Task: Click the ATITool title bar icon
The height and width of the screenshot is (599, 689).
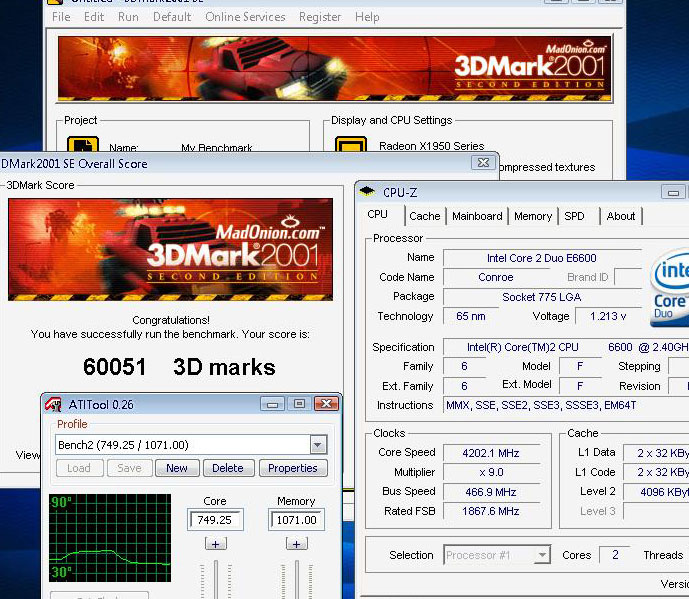Action: (53, 404)
